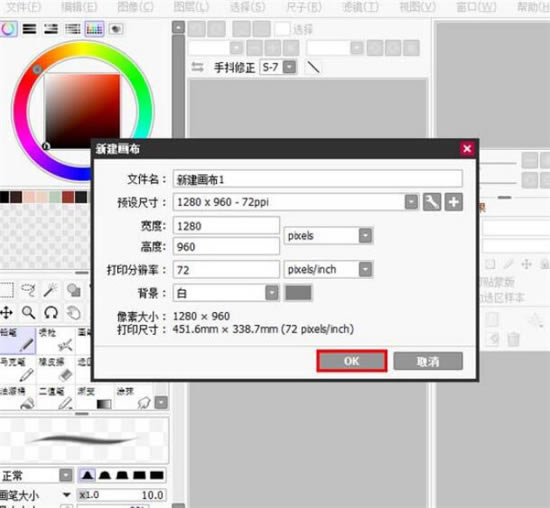Select the flattest rectangular brush edge shape
Screen dimensions: 550x508
tap(157, 475)
